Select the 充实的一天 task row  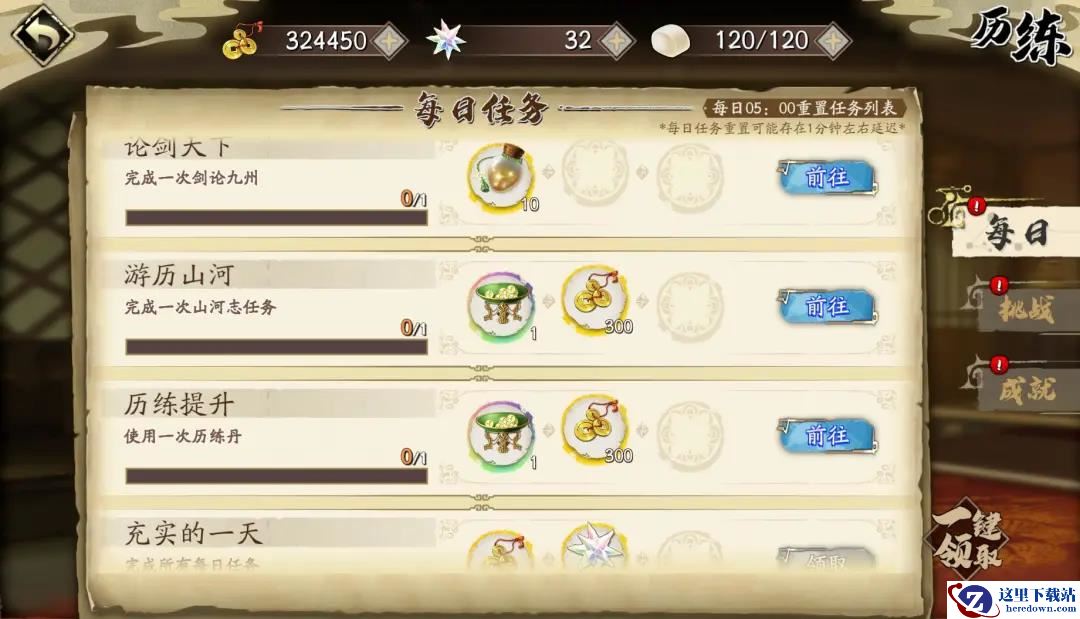501,545
